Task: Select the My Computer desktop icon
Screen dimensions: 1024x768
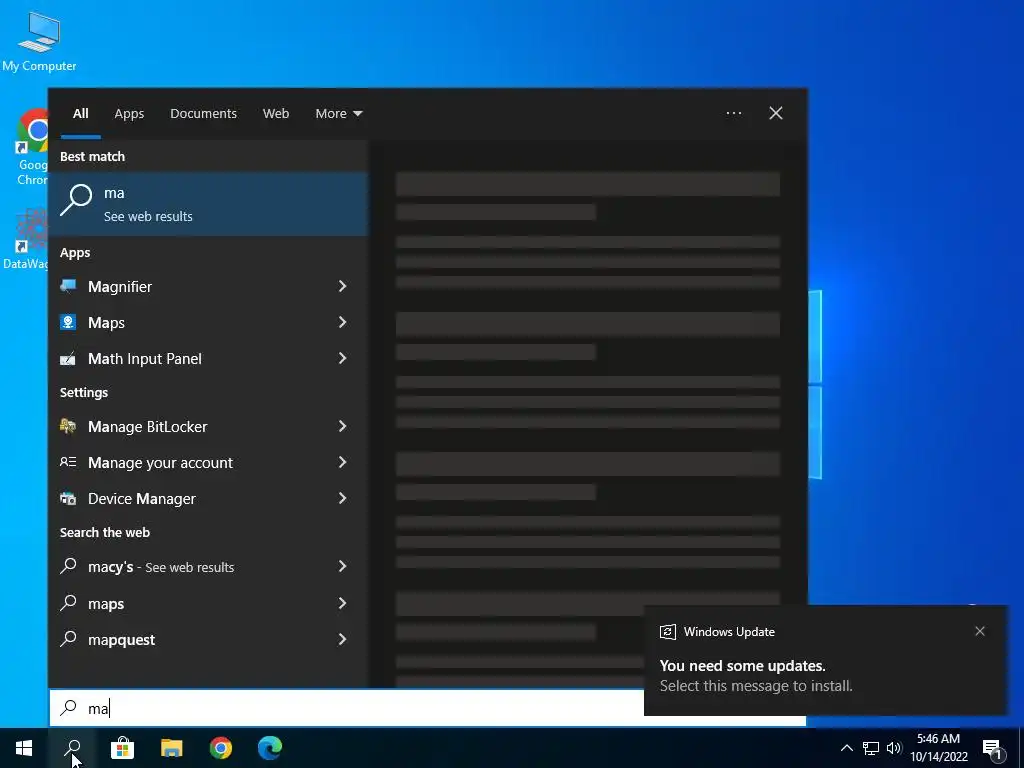Action: [39, 42]
